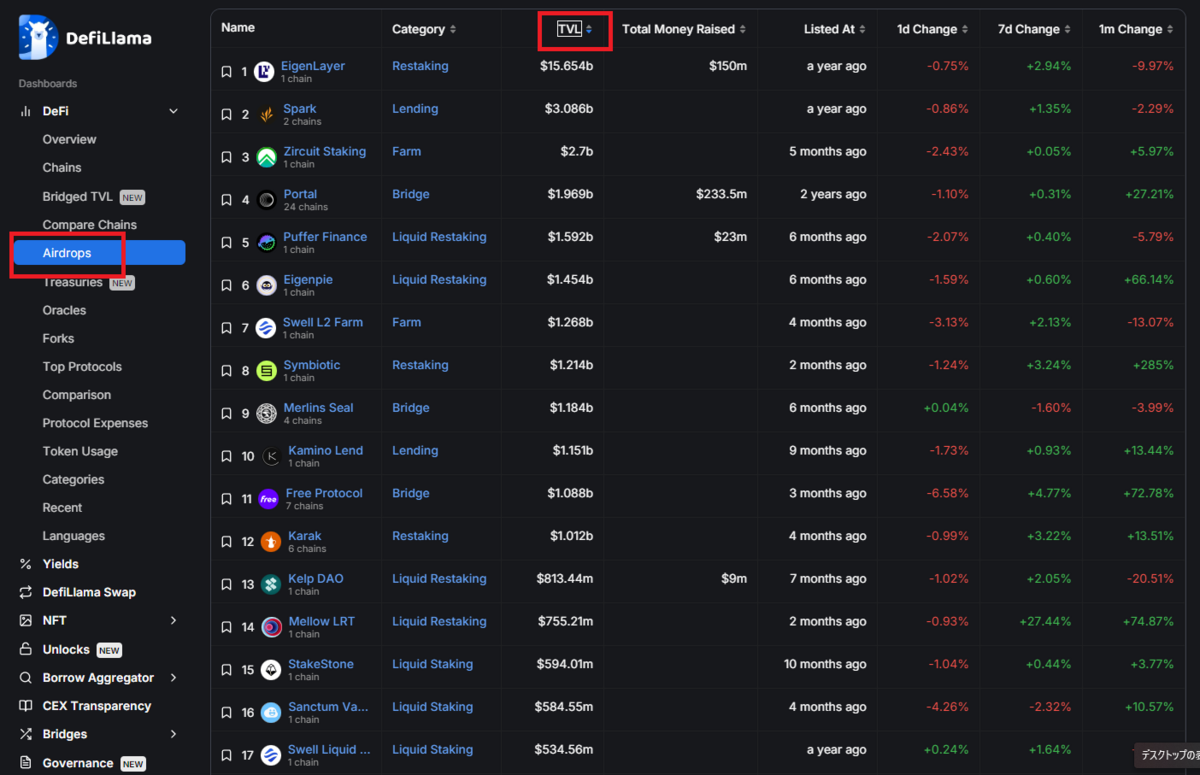Bookmark the Symbiotic row

(227, 371)
